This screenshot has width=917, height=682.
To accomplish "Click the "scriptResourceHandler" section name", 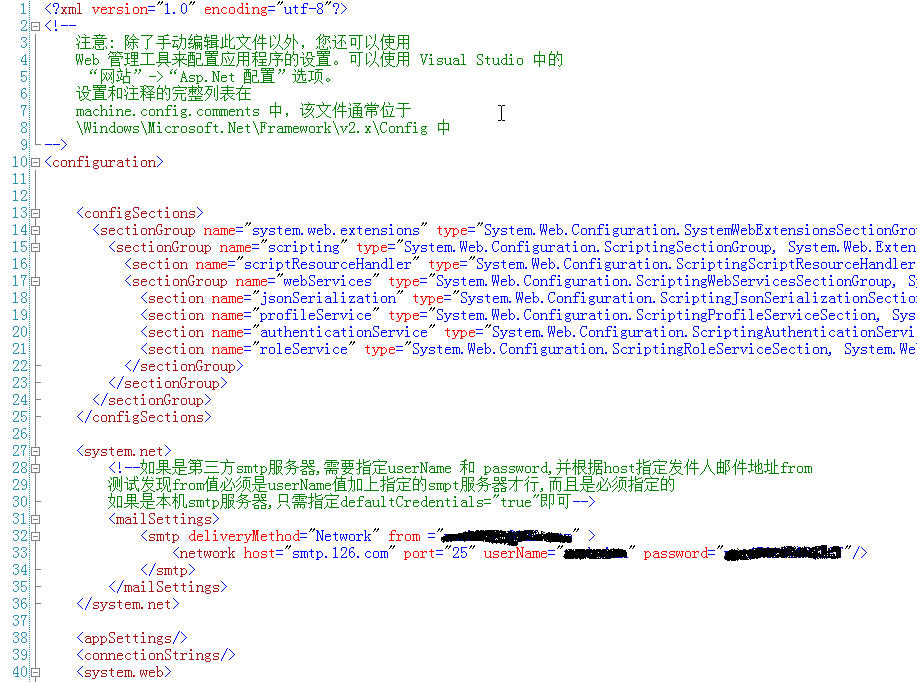I will [328, 264].
